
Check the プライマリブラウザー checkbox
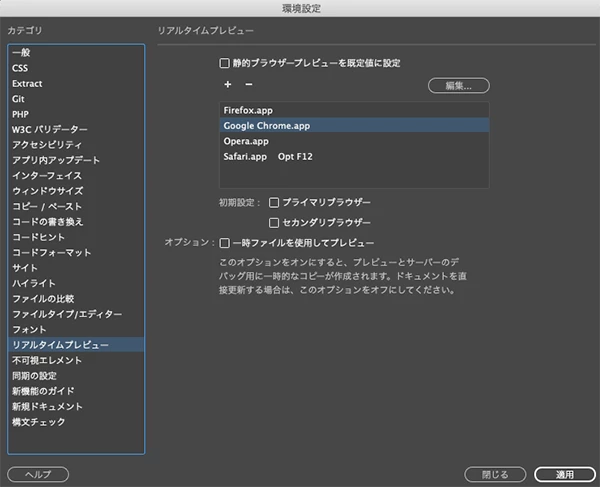pos(274,202)
